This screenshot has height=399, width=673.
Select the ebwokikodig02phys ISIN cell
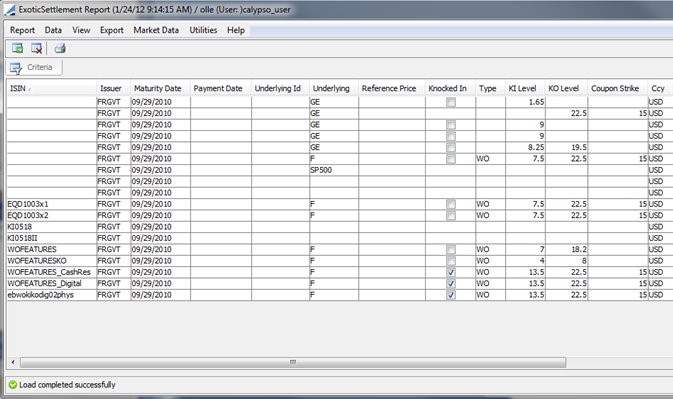[x=51, y=295]
